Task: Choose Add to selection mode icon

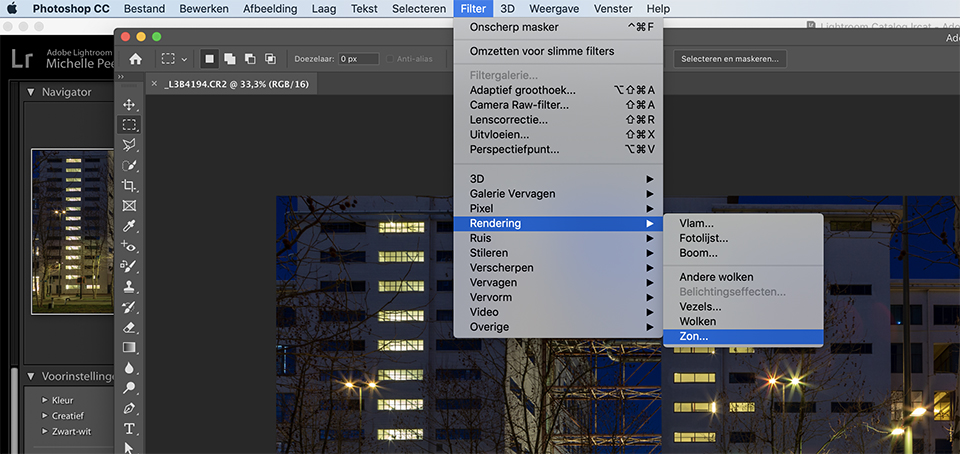Action: (x=230, y=59)
